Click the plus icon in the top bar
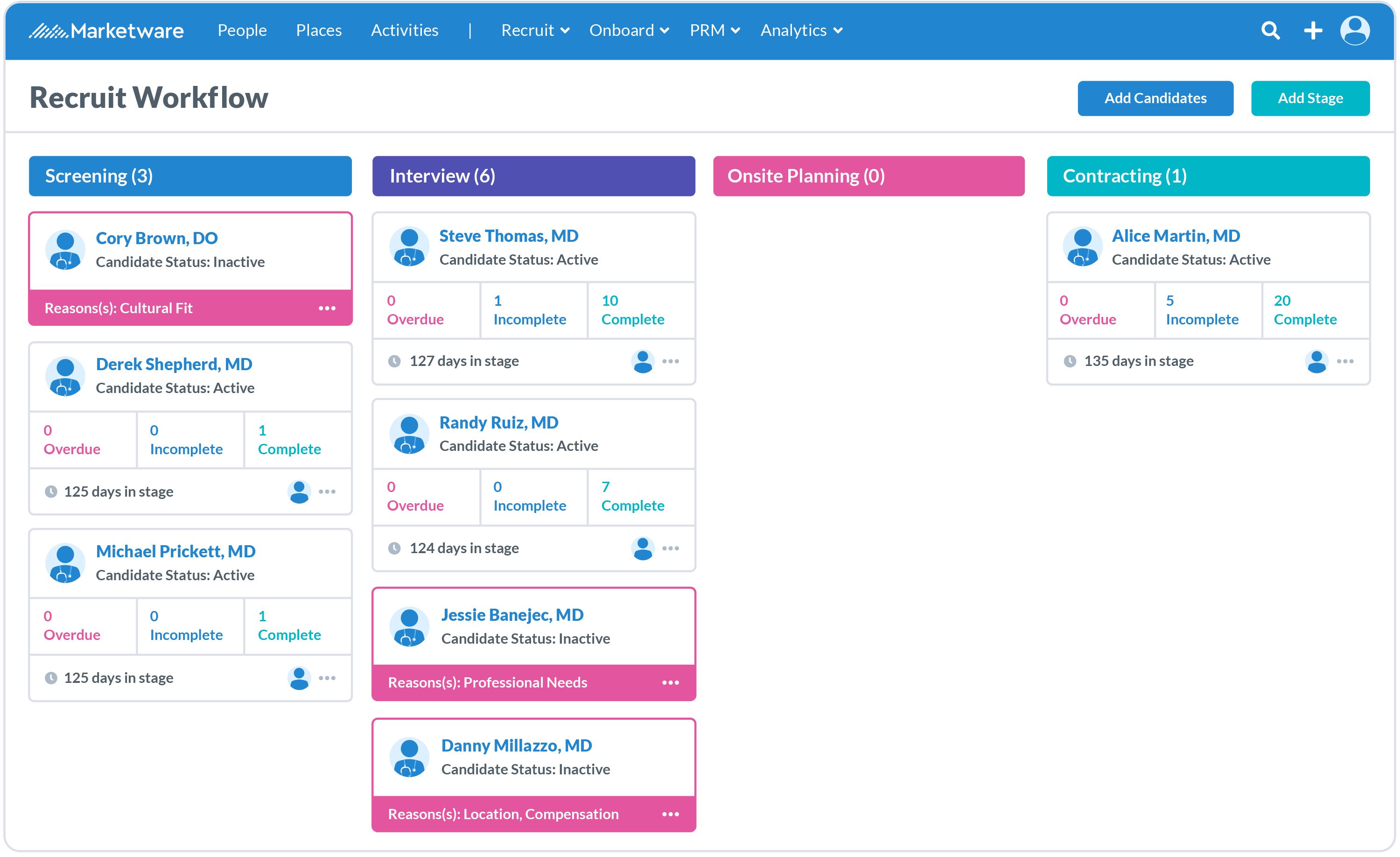This screenshot has width=1400, height=857. point(1313,31)
